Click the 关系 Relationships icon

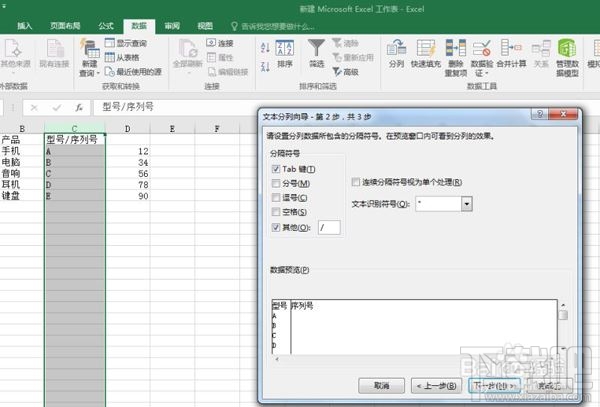tap(541, 49)
